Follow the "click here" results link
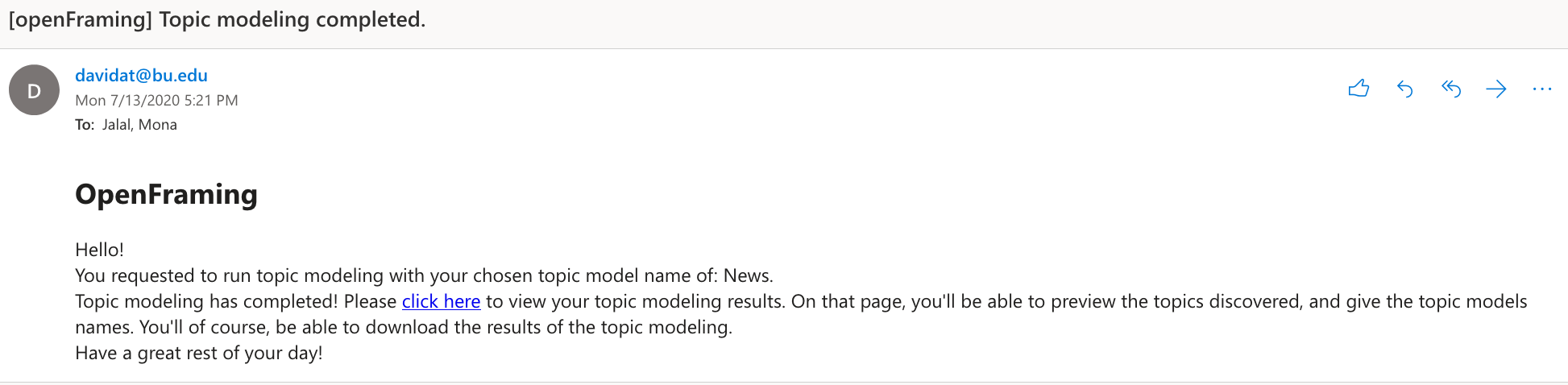The height and width of the screenshot is (385, 1568). click(x=441, y=301)
